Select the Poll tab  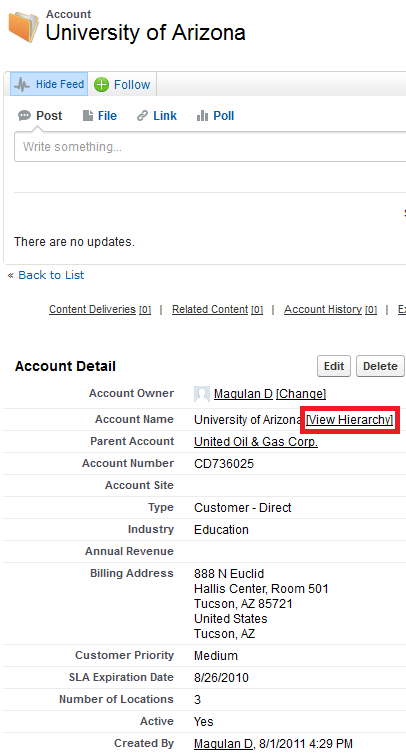click(215, 116)
